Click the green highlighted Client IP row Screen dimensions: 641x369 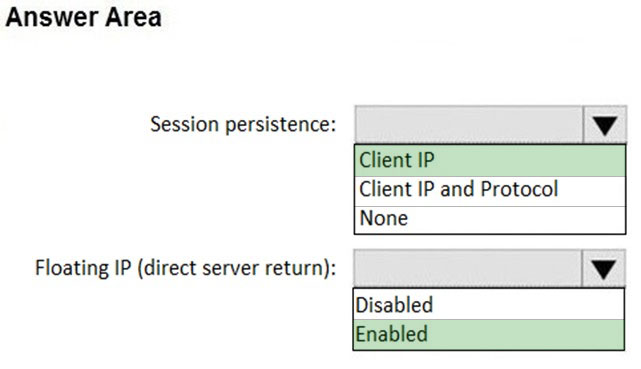(x=490, y=161)
